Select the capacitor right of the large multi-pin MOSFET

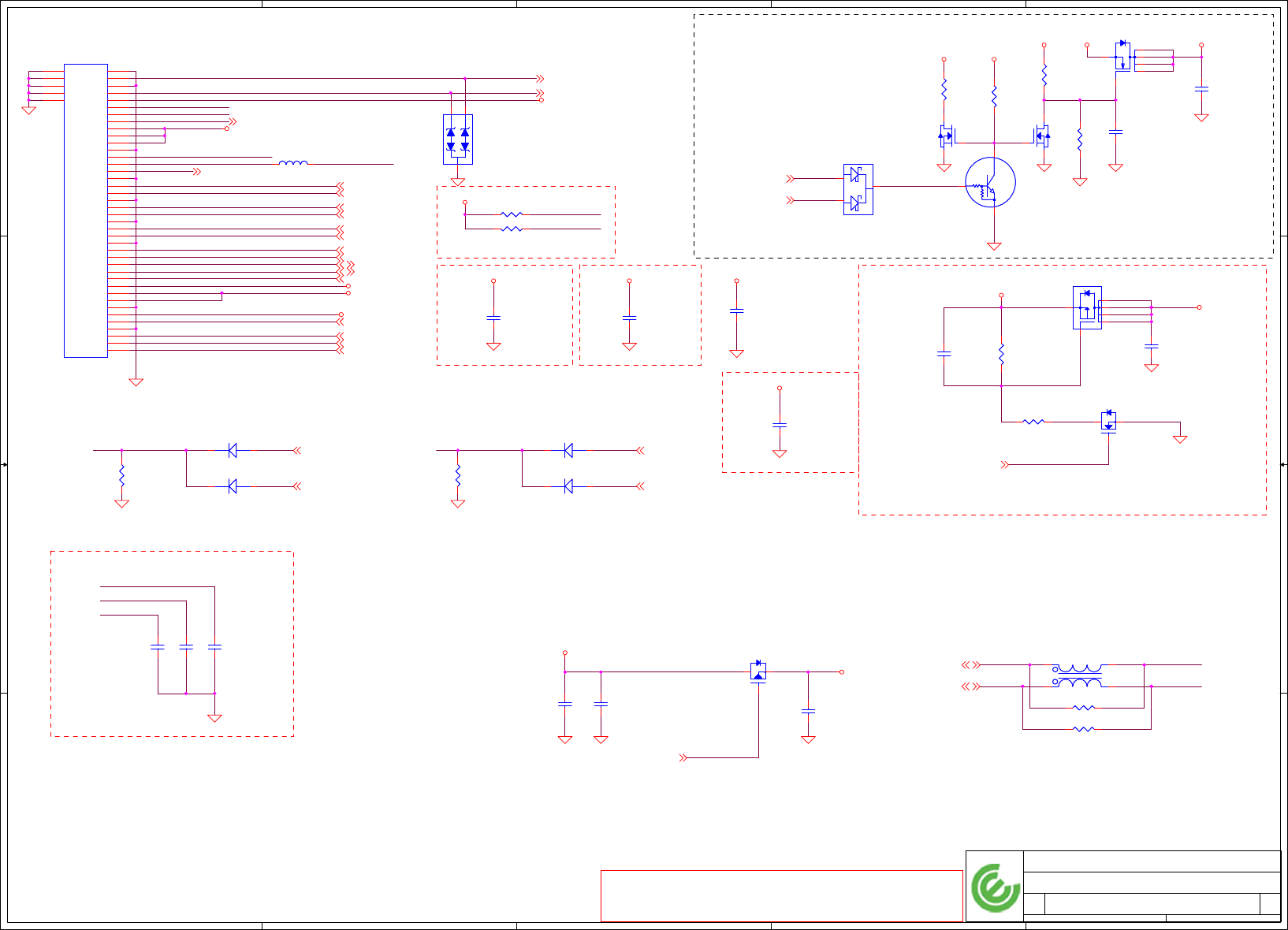tap(1151, 346)
